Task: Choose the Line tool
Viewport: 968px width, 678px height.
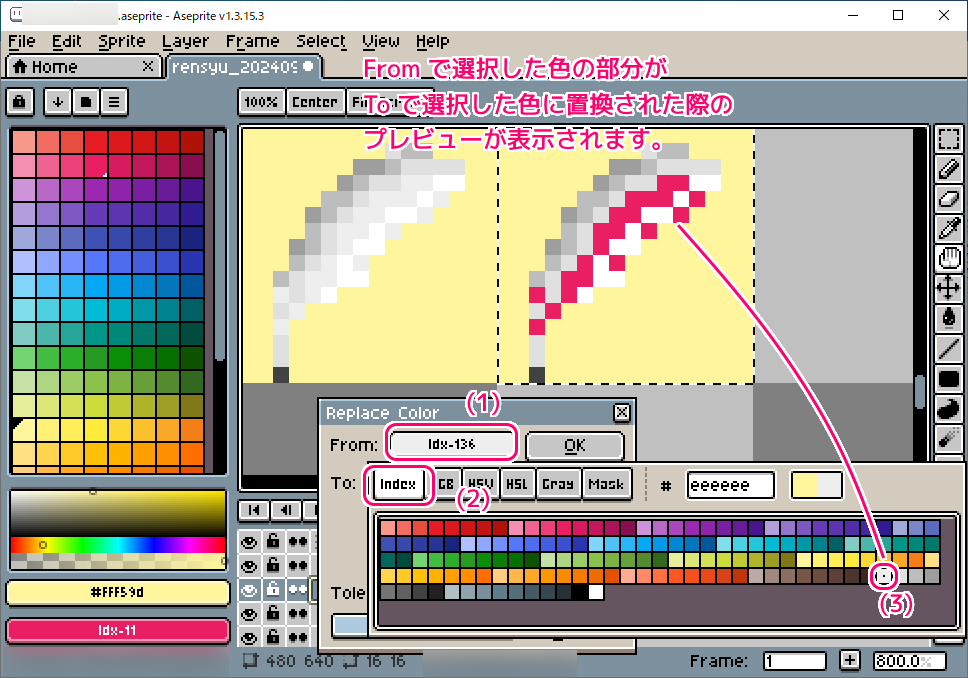Action: (x=948, y=349)
